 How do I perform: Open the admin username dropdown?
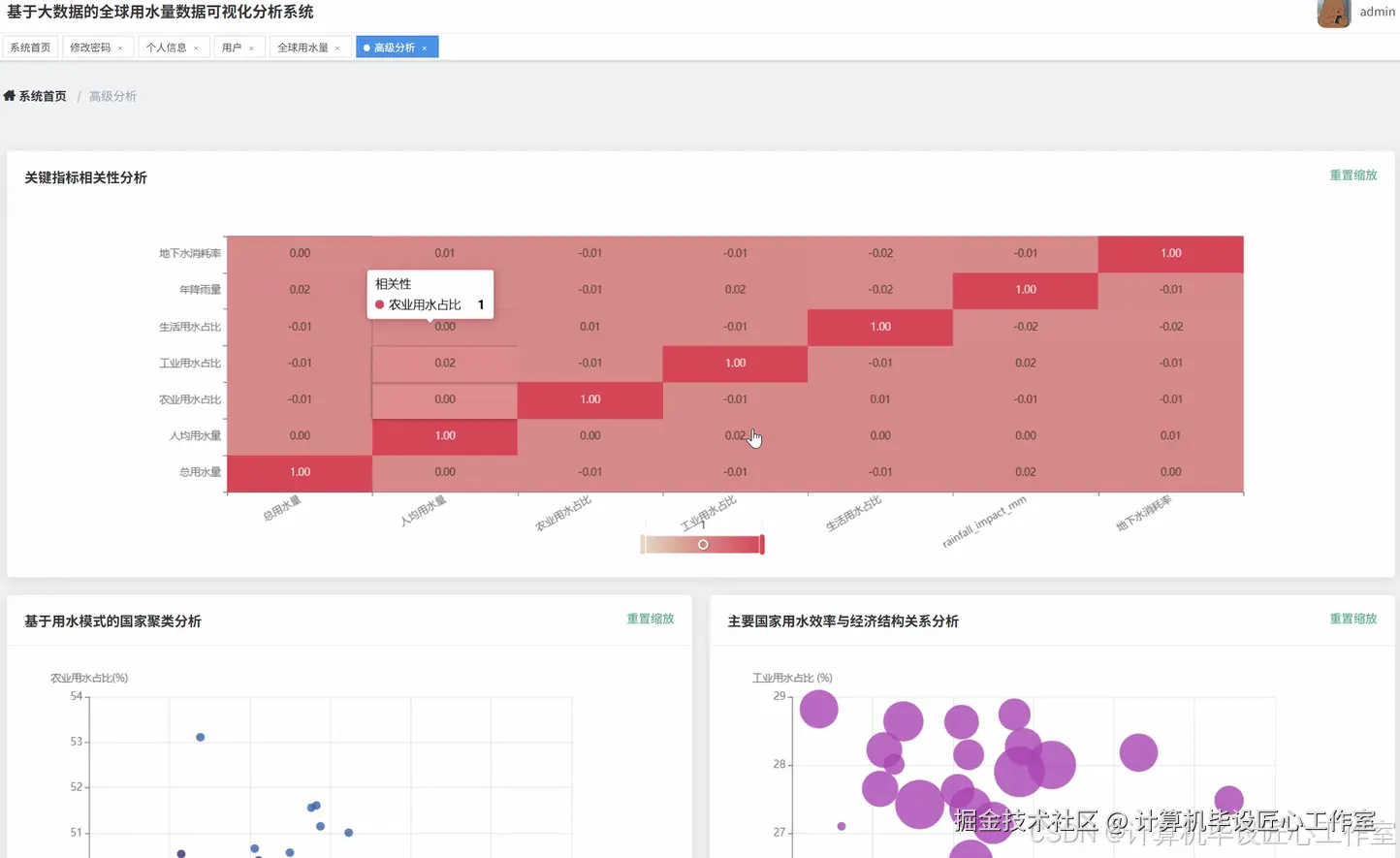(x=1377, y=12)
